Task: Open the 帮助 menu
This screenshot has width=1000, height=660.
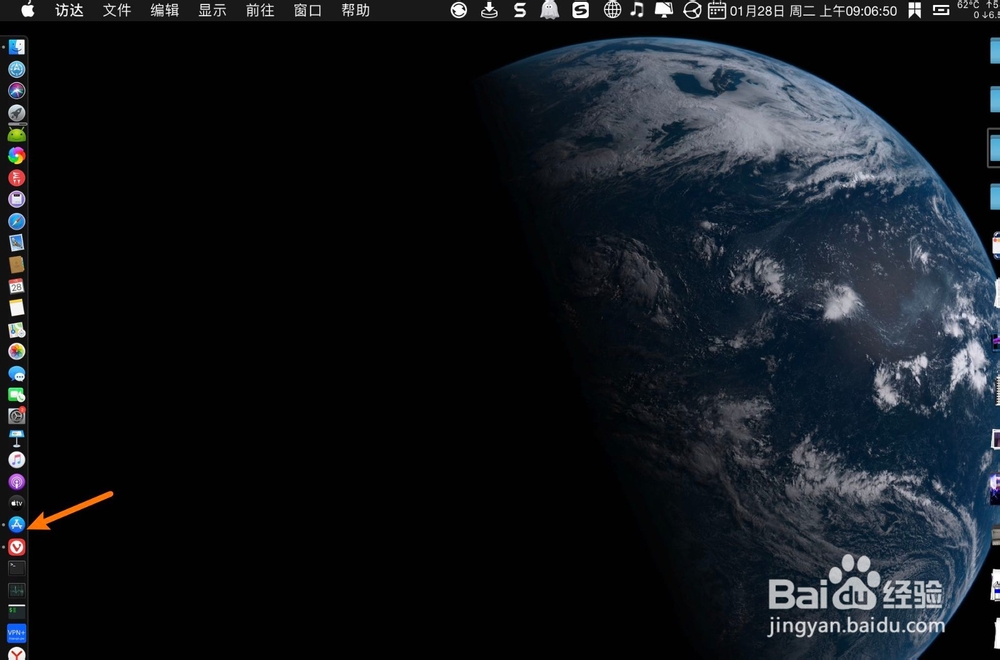Action: [x=355, y=10]
